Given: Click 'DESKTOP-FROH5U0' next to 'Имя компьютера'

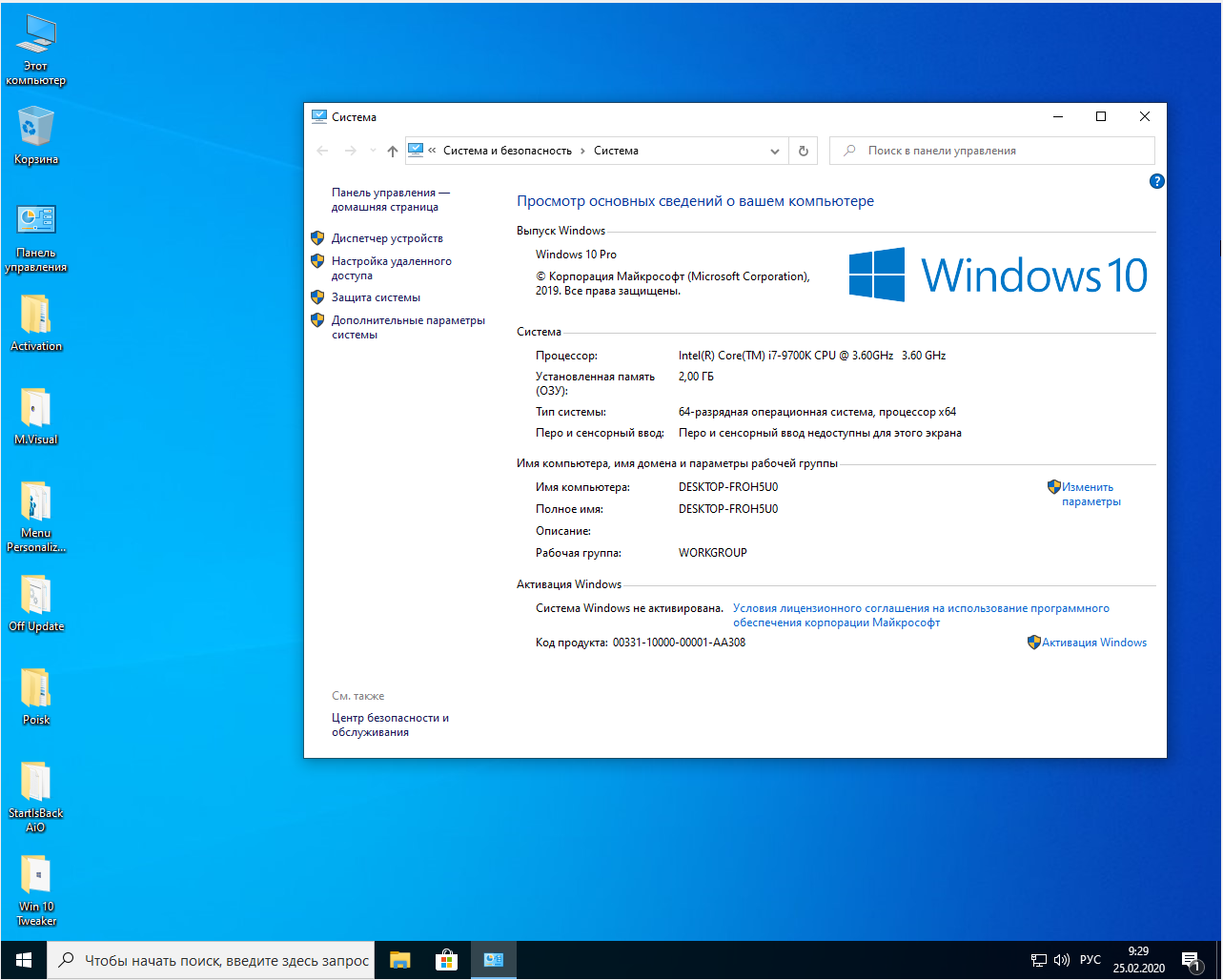Looking at the screenshot, I should [x=728, y=487].
